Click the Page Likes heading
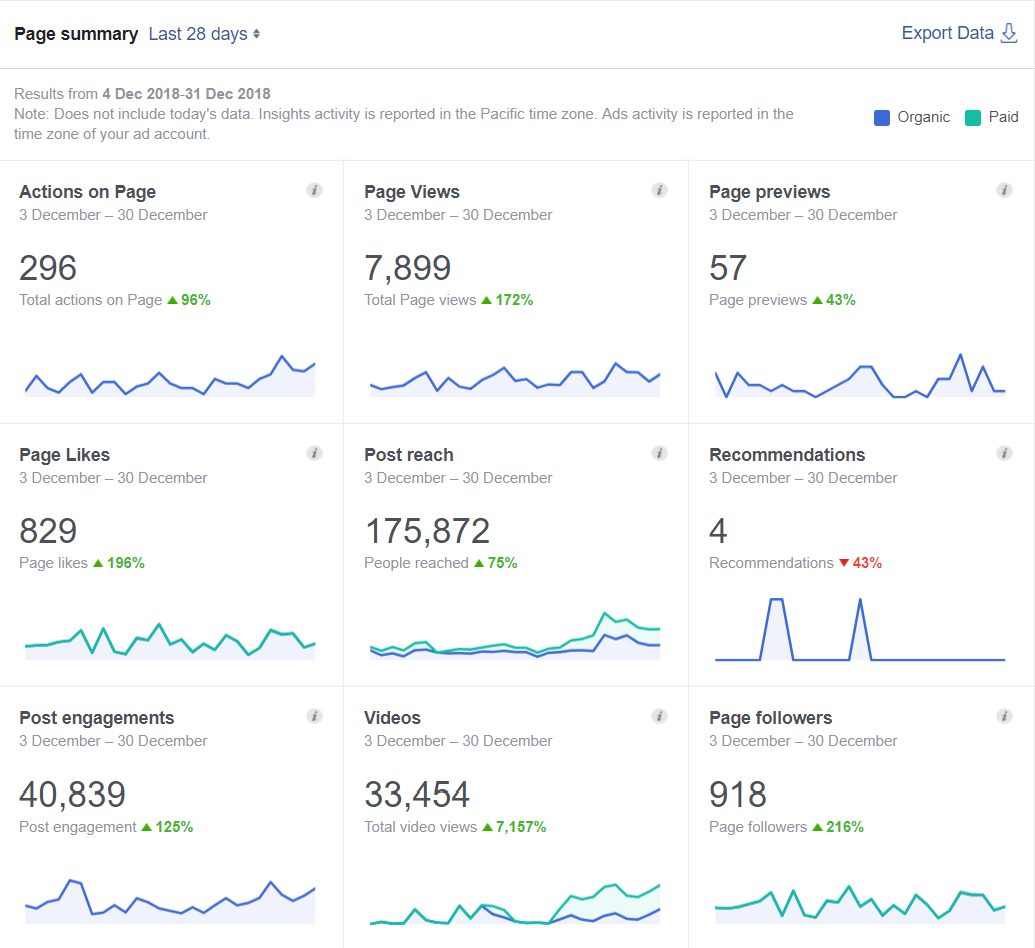This screenshot has height=948, width=1035. point(65,455)
